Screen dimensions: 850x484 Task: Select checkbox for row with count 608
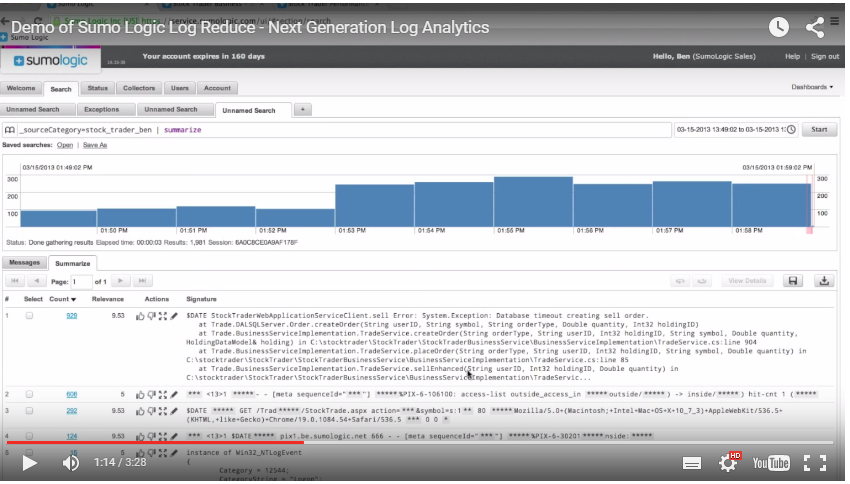[x=29, y=395]
